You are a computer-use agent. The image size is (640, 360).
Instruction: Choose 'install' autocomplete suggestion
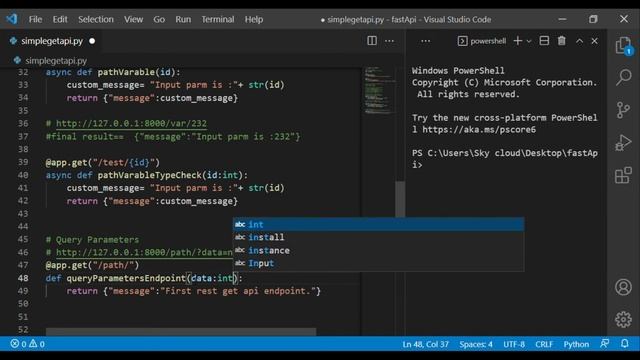pos(378,237)
